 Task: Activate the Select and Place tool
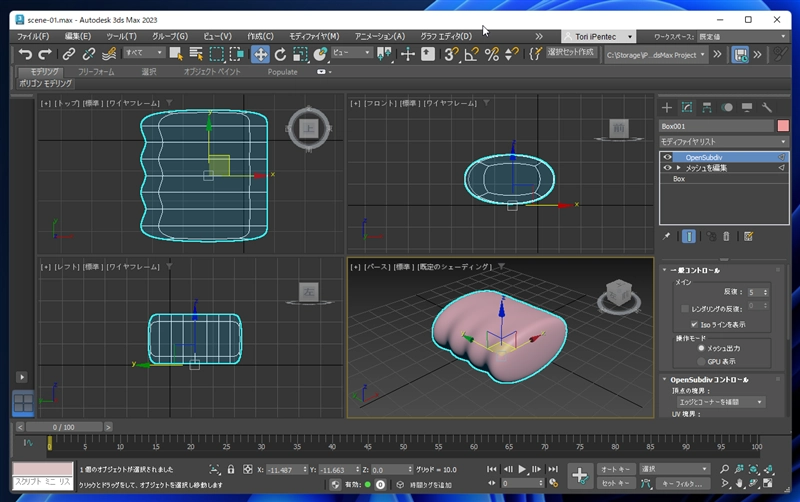point(320,54)
